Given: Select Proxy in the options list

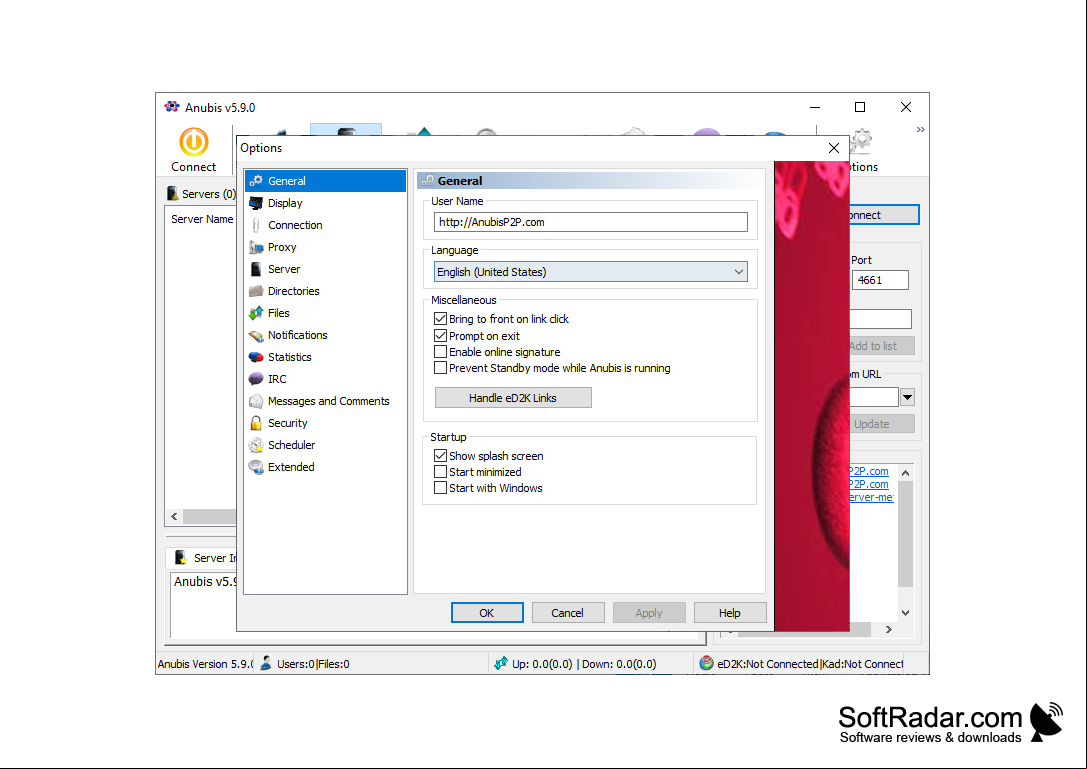Looking at the screenshot, I should (x=325, y=248).
